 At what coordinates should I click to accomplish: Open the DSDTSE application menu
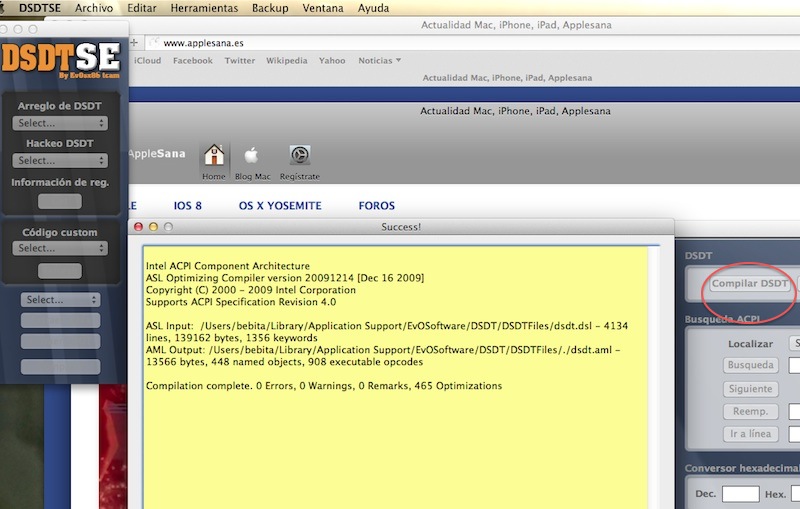coord(39,8)
